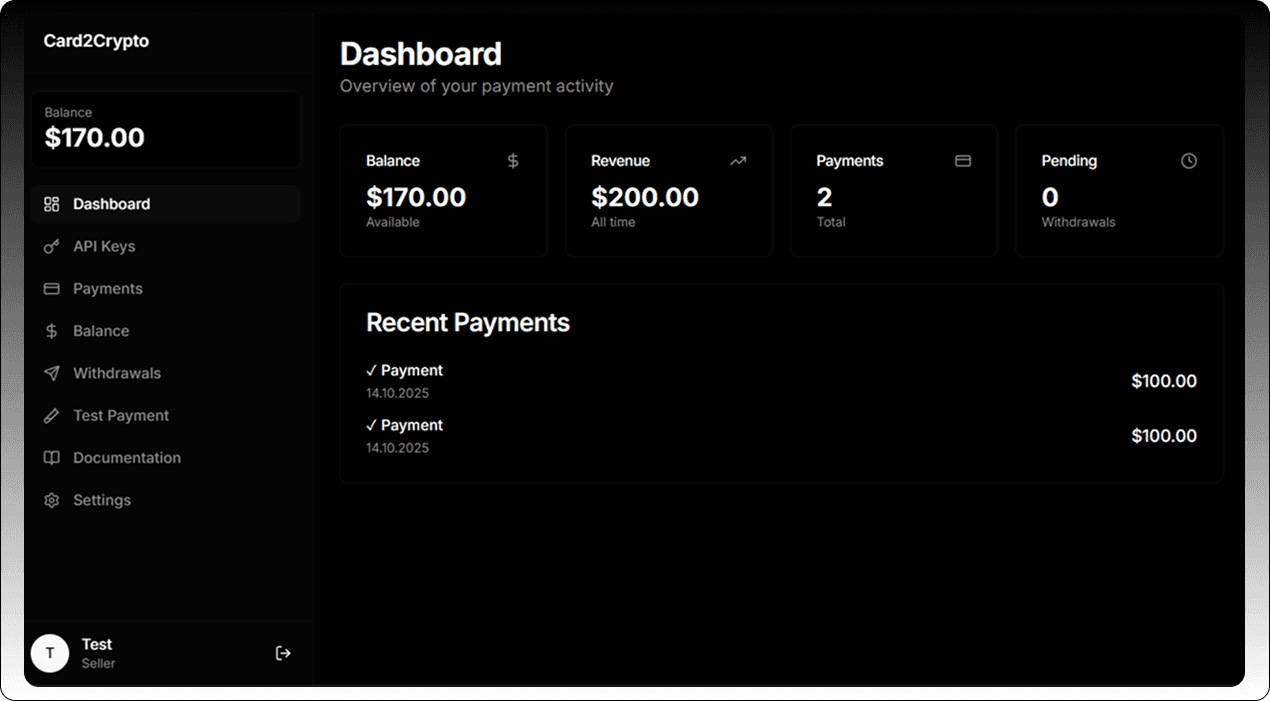
Task: Click the trending arrow icon on Revenue card
Action: click(738, 161)
